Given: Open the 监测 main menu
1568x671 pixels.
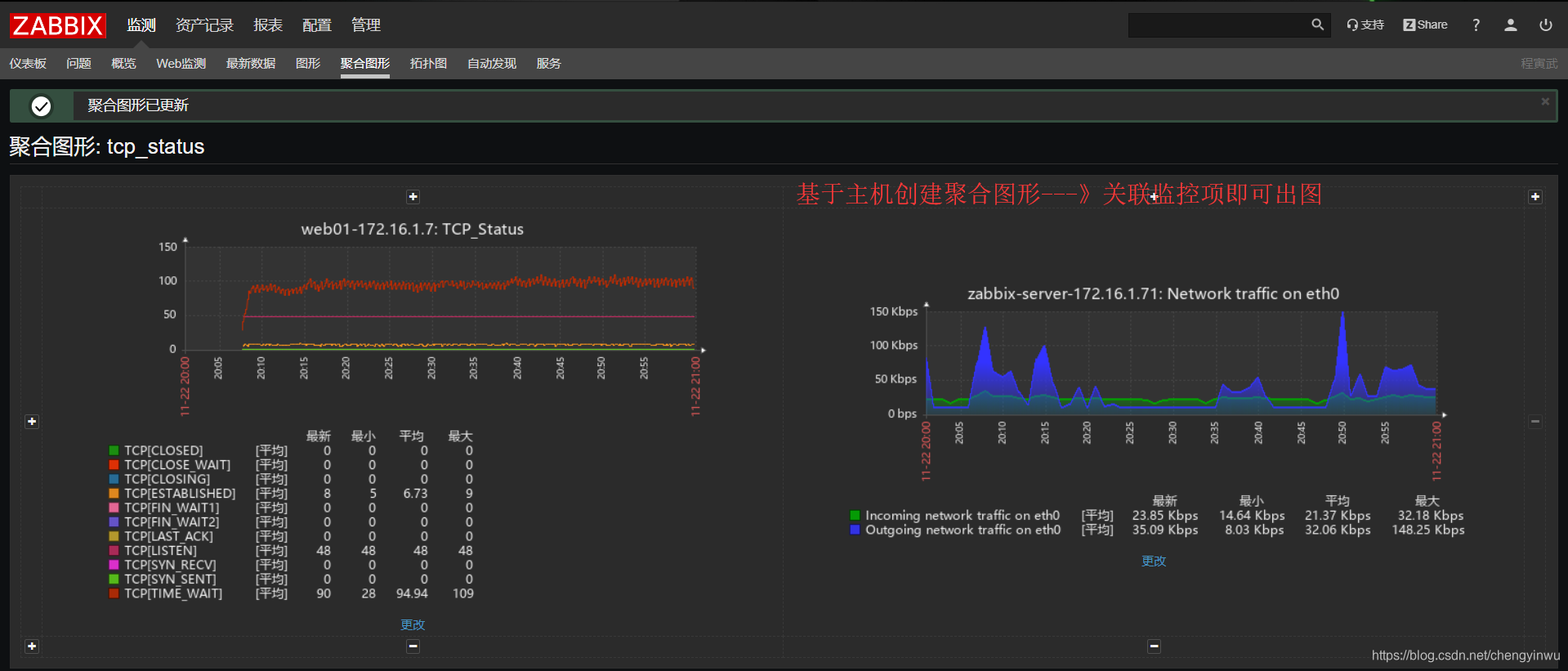Looking at the screenshot, I should [x=141, y=25].
